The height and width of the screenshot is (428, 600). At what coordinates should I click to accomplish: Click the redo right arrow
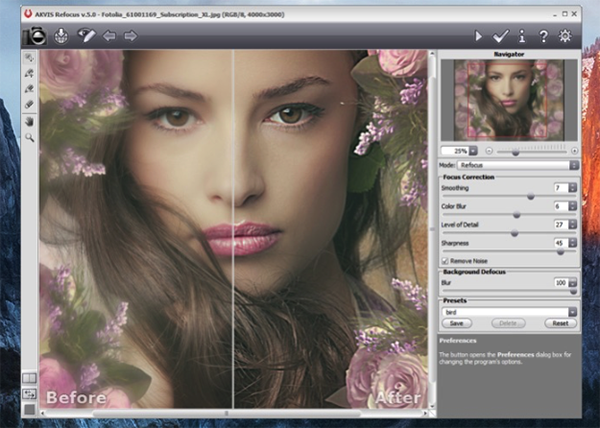pos(130,36)
